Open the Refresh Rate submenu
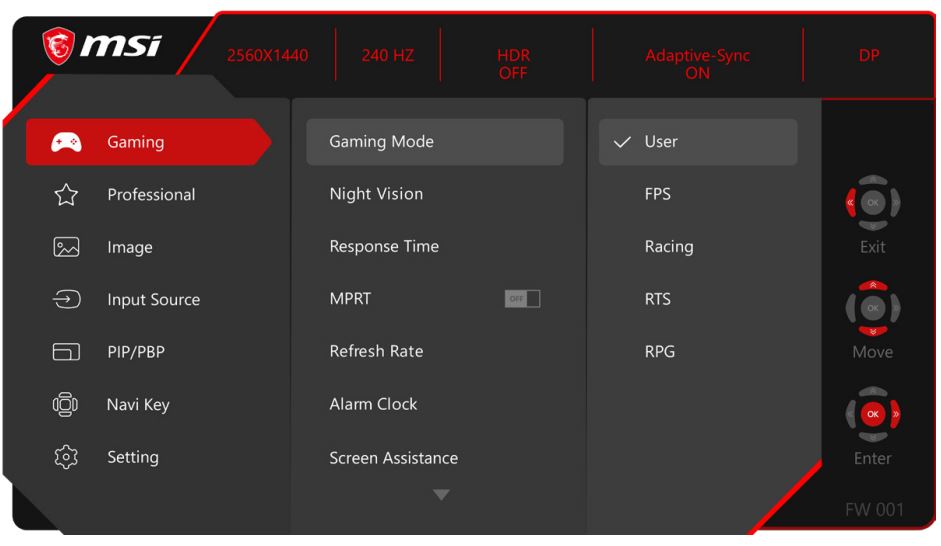This screenshot has width=941, height=546. pyautogui.click(x=376, y=351)
